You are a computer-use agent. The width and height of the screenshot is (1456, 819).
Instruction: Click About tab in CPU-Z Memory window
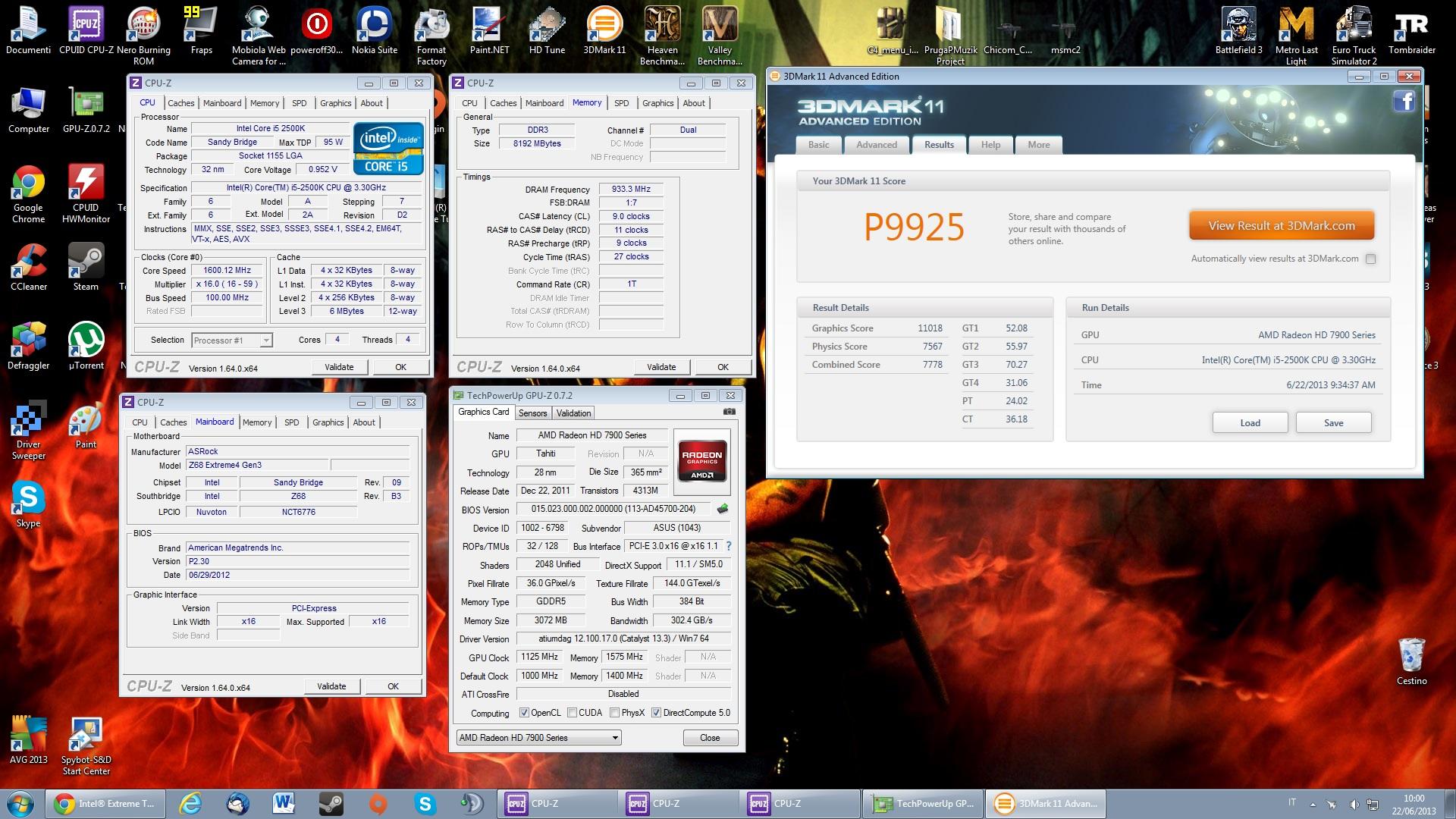point(694,103)
